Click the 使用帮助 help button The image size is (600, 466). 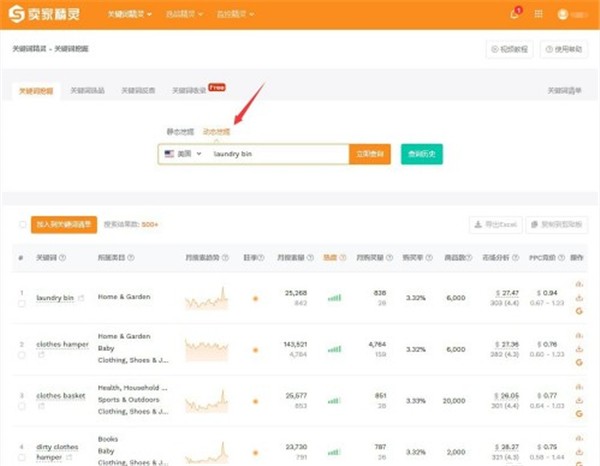coord(564,49)
